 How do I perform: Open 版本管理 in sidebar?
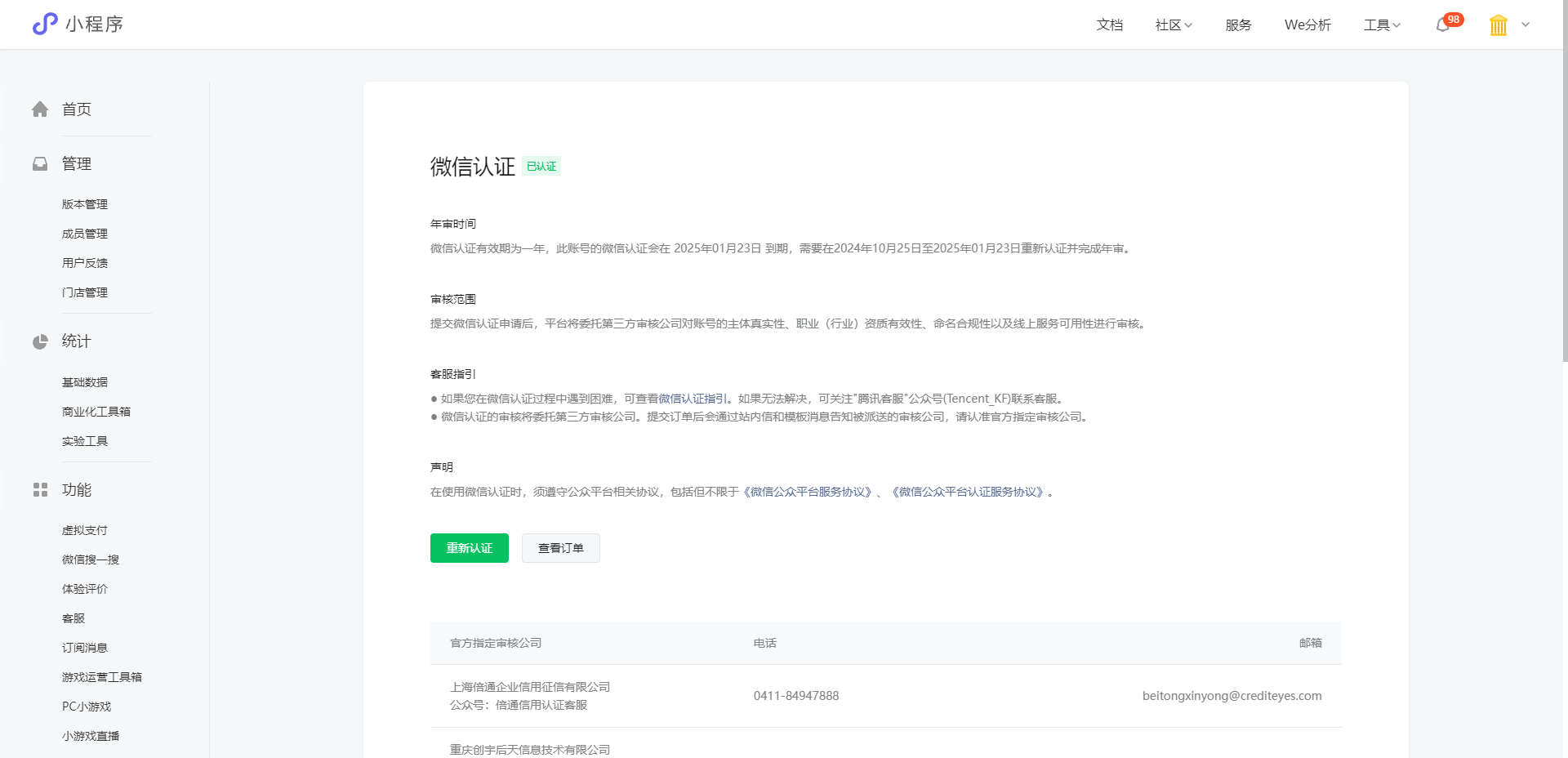85,204
